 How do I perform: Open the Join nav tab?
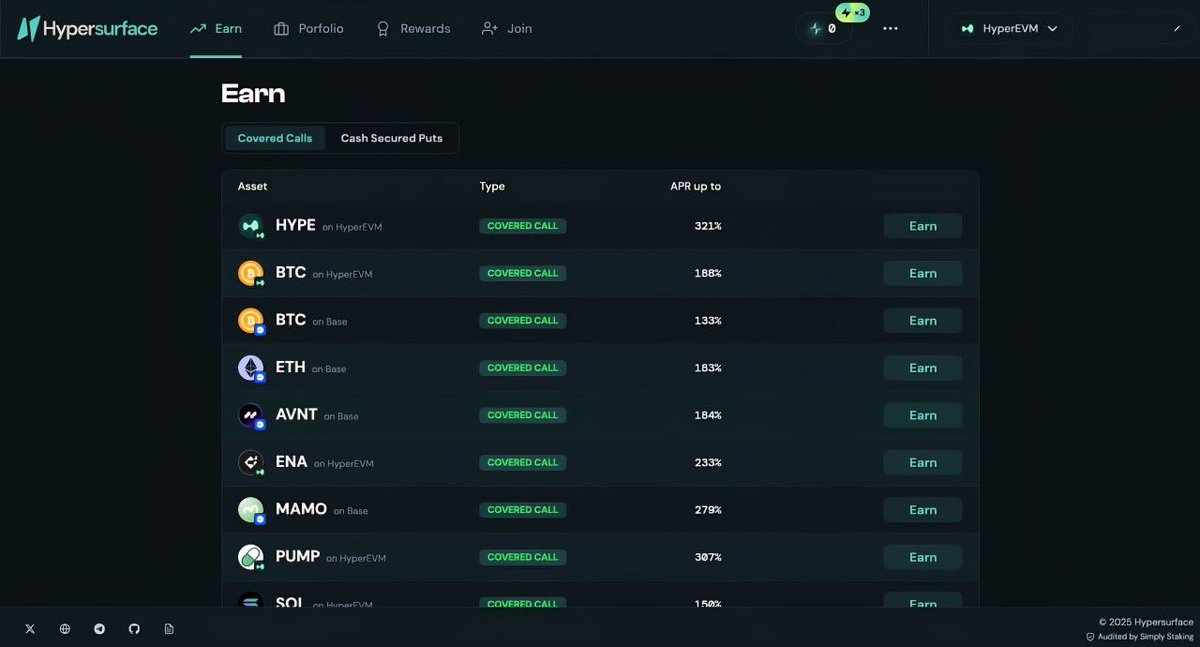tap(506, 29)
